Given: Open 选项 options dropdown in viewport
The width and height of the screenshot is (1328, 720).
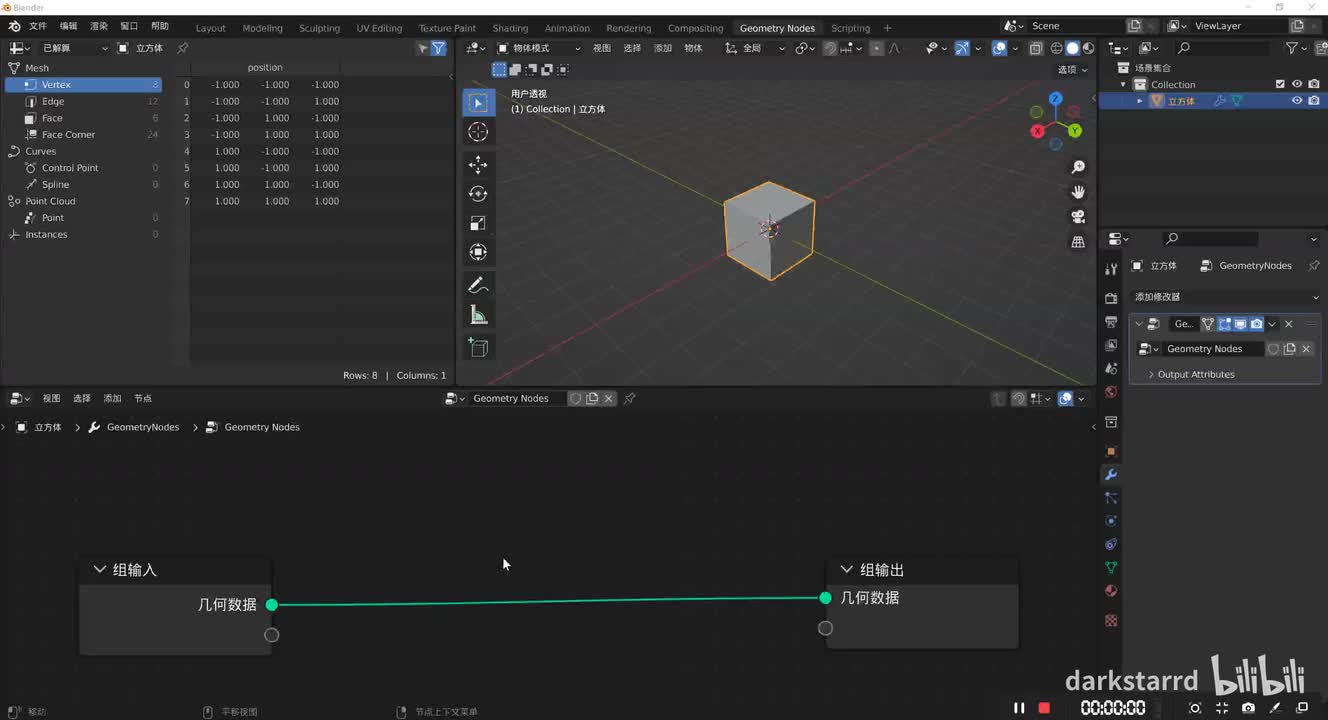Looking at the screenshot, I should pyautogui.click(x=1073, y=69).
